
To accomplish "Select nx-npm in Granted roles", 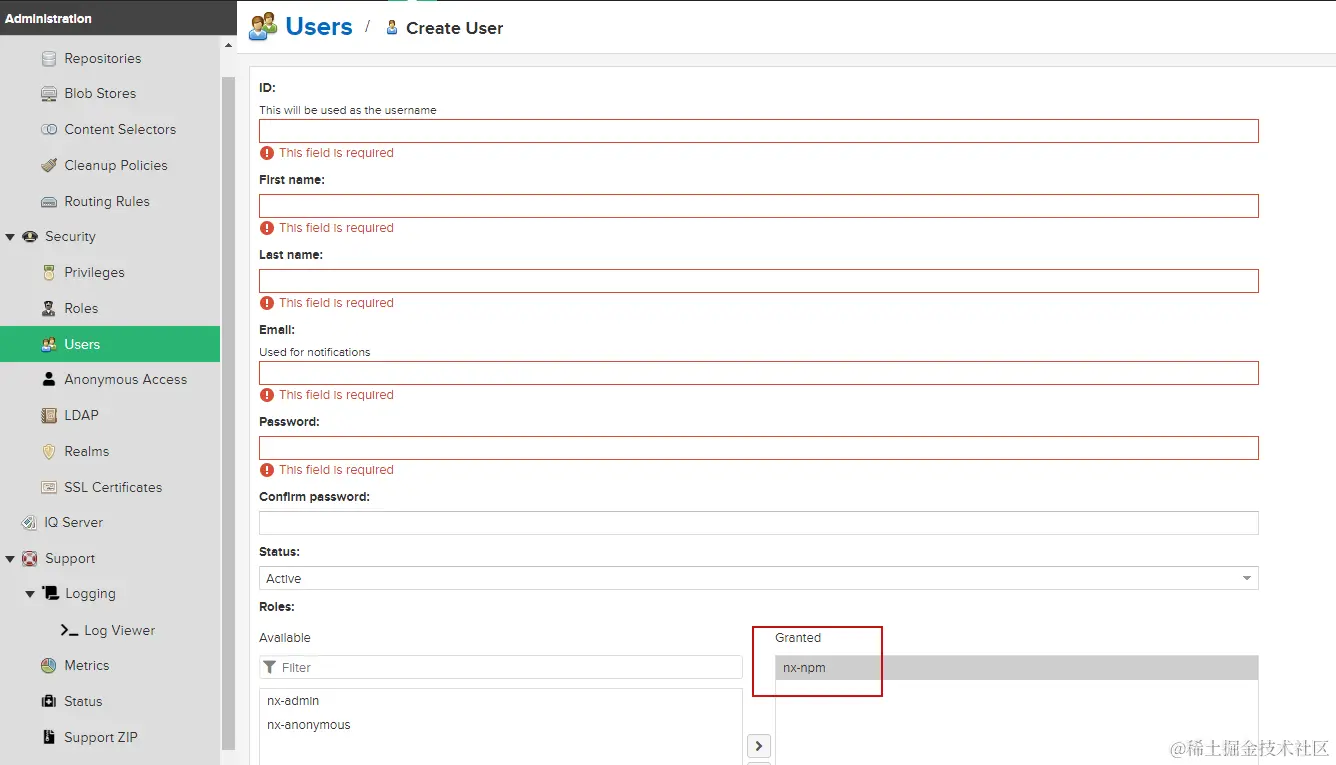I will [1016, 668].
